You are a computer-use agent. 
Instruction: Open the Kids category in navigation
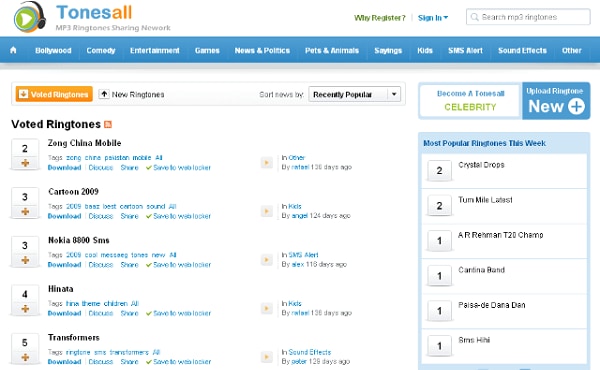(x=425, y=51)
